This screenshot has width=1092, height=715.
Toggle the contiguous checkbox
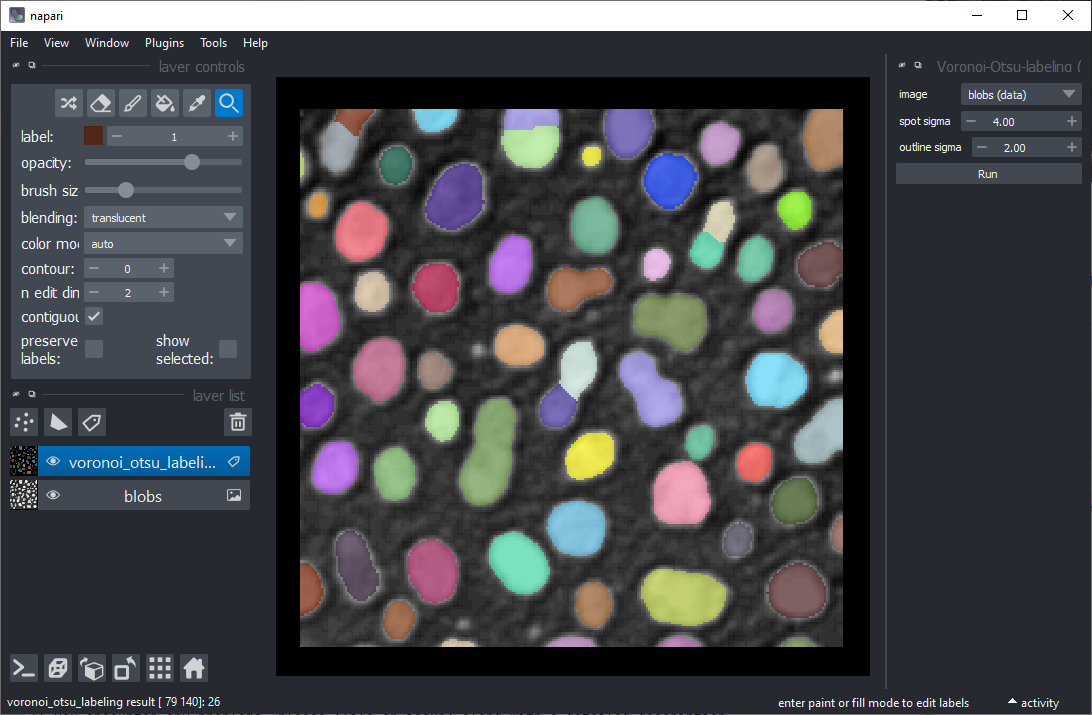tap(94, 317)
